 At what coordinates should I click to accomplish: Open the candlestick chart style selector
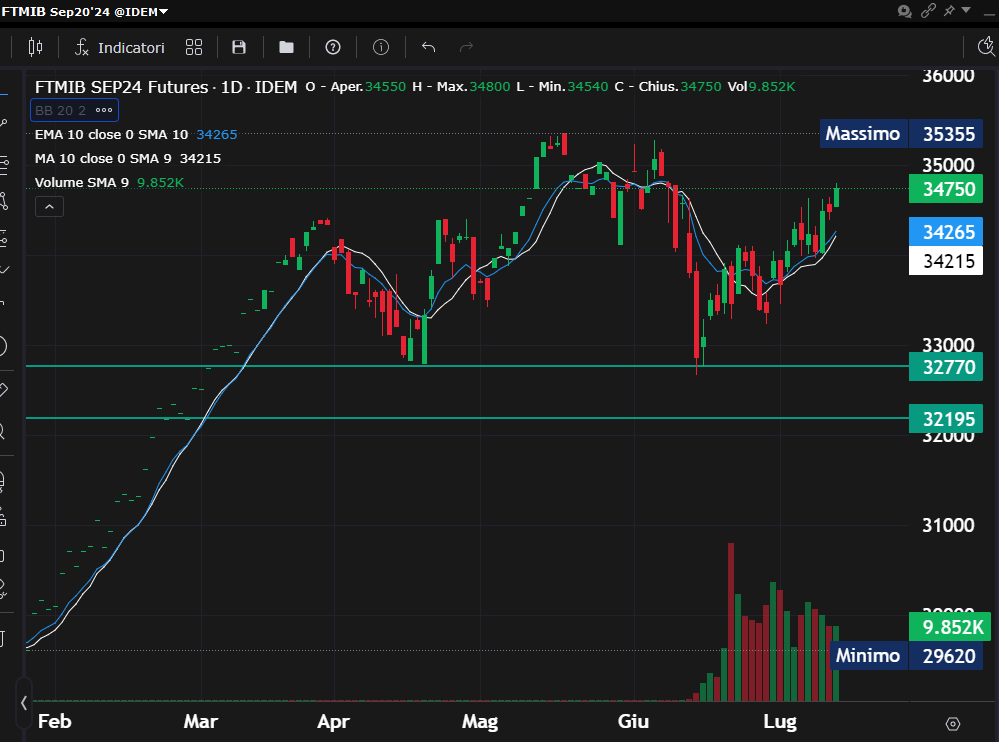click(x=36, y=47)
